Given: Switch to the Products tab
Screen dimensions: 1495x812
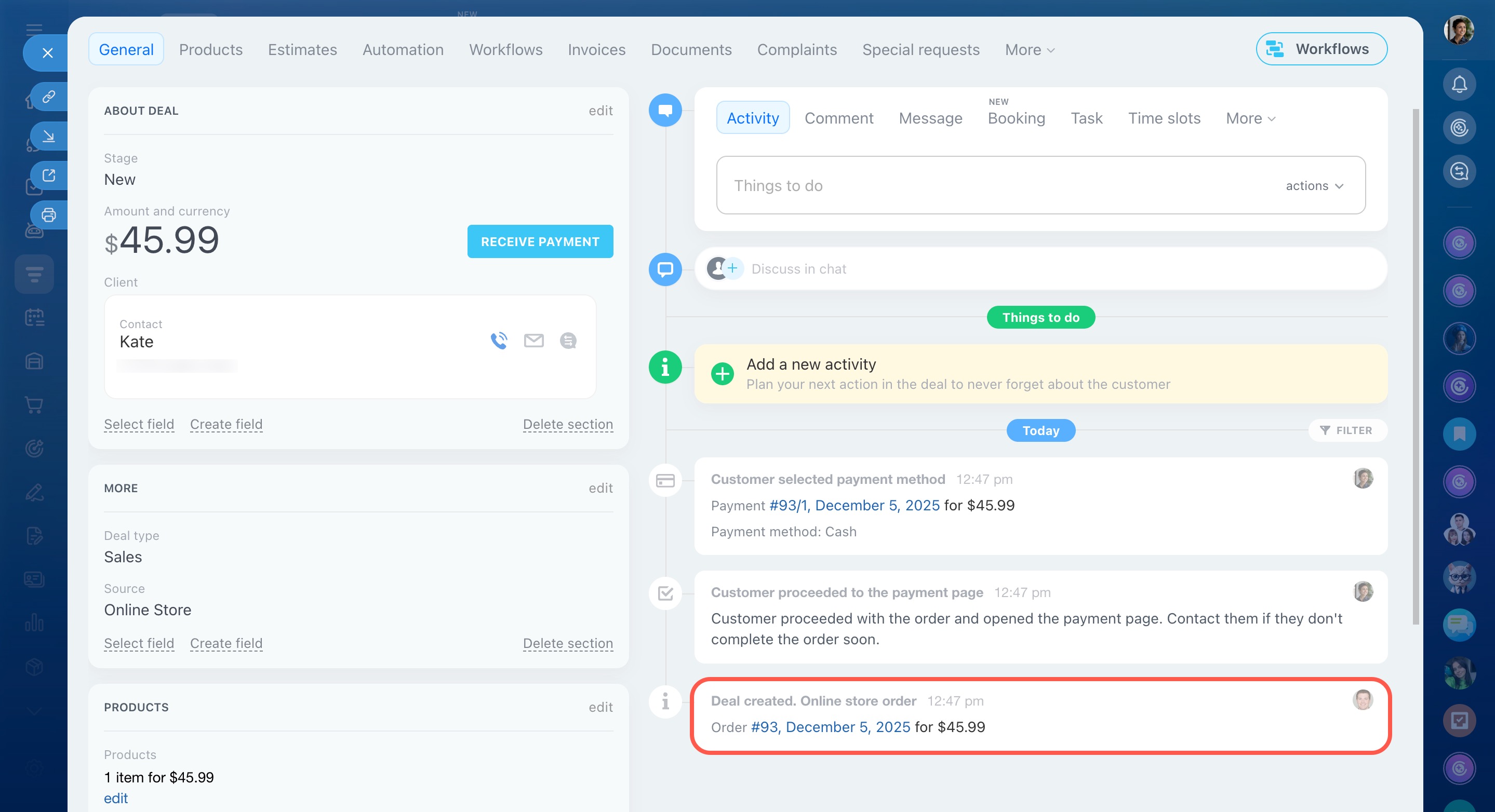Looking at the screenshot, I should 211,50.
